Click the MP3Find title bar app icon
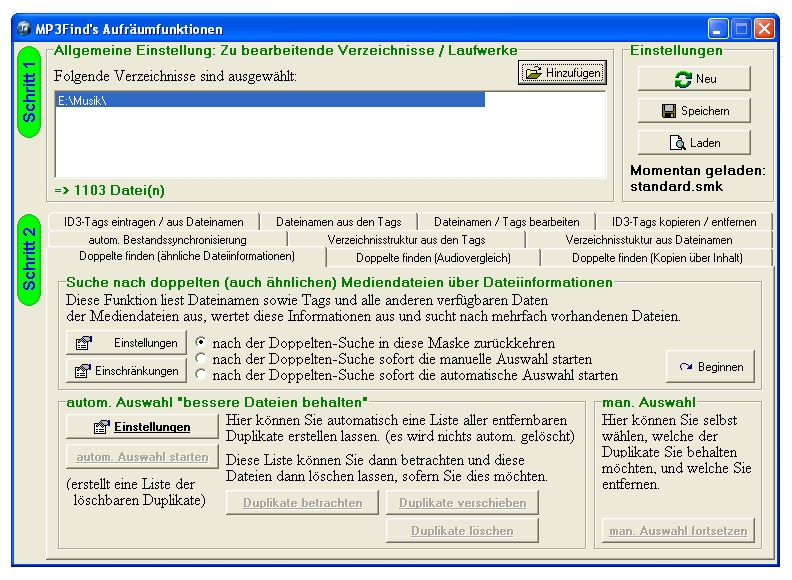This screenshot has width=792, height=580. coord(23,29)
